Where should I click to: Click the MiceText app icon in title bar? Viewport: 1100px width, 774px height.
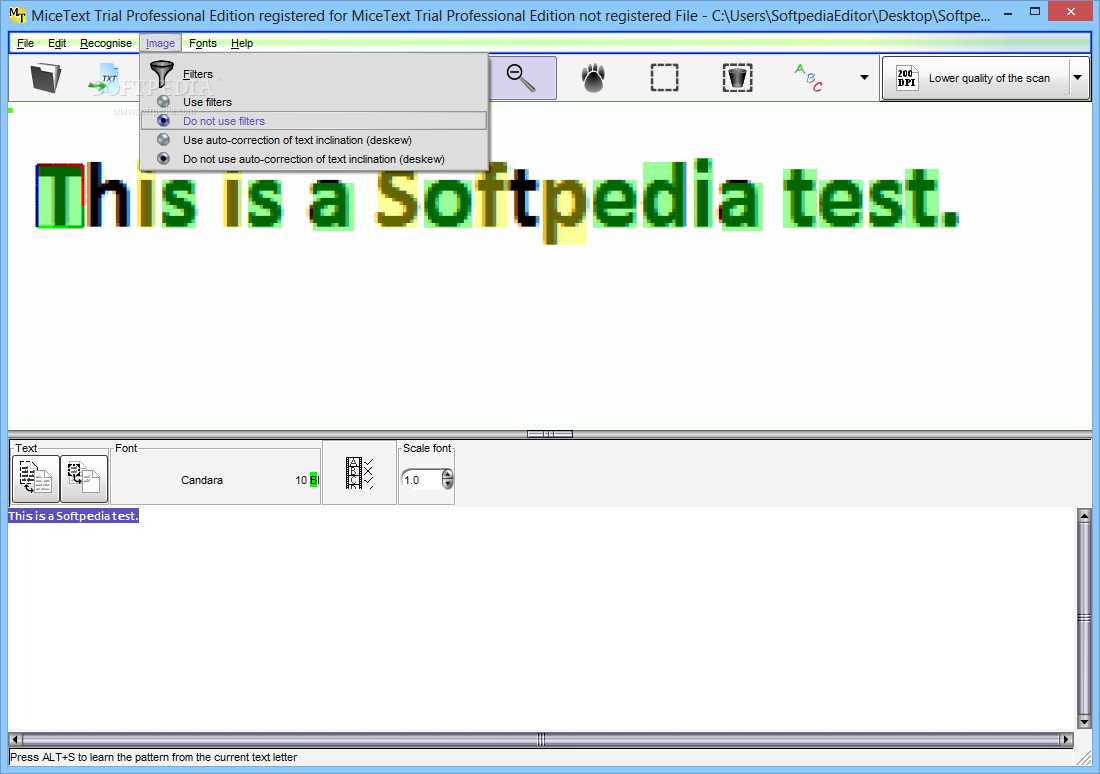18,14
